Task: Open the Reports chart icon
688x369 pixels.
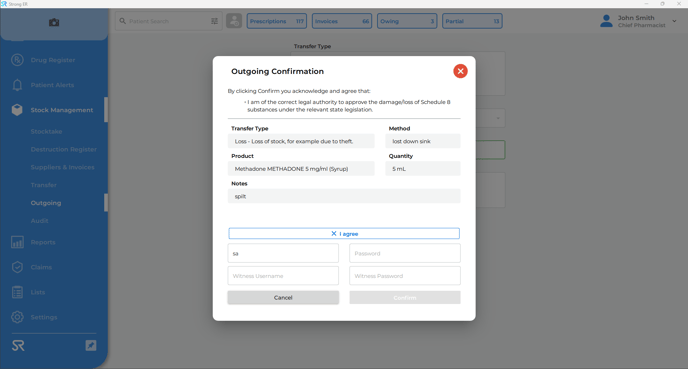Action: (x=17, y=242)
